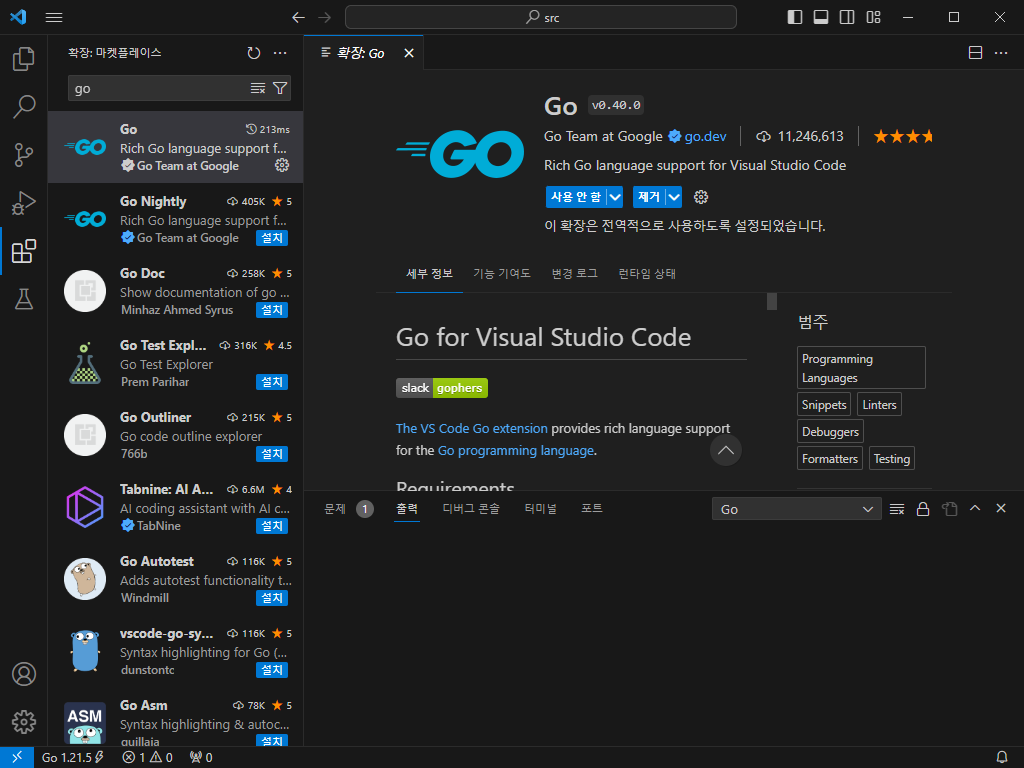1024x768 pixels.
Task: Click the details page scrollbar thumb
Action: 771,301
